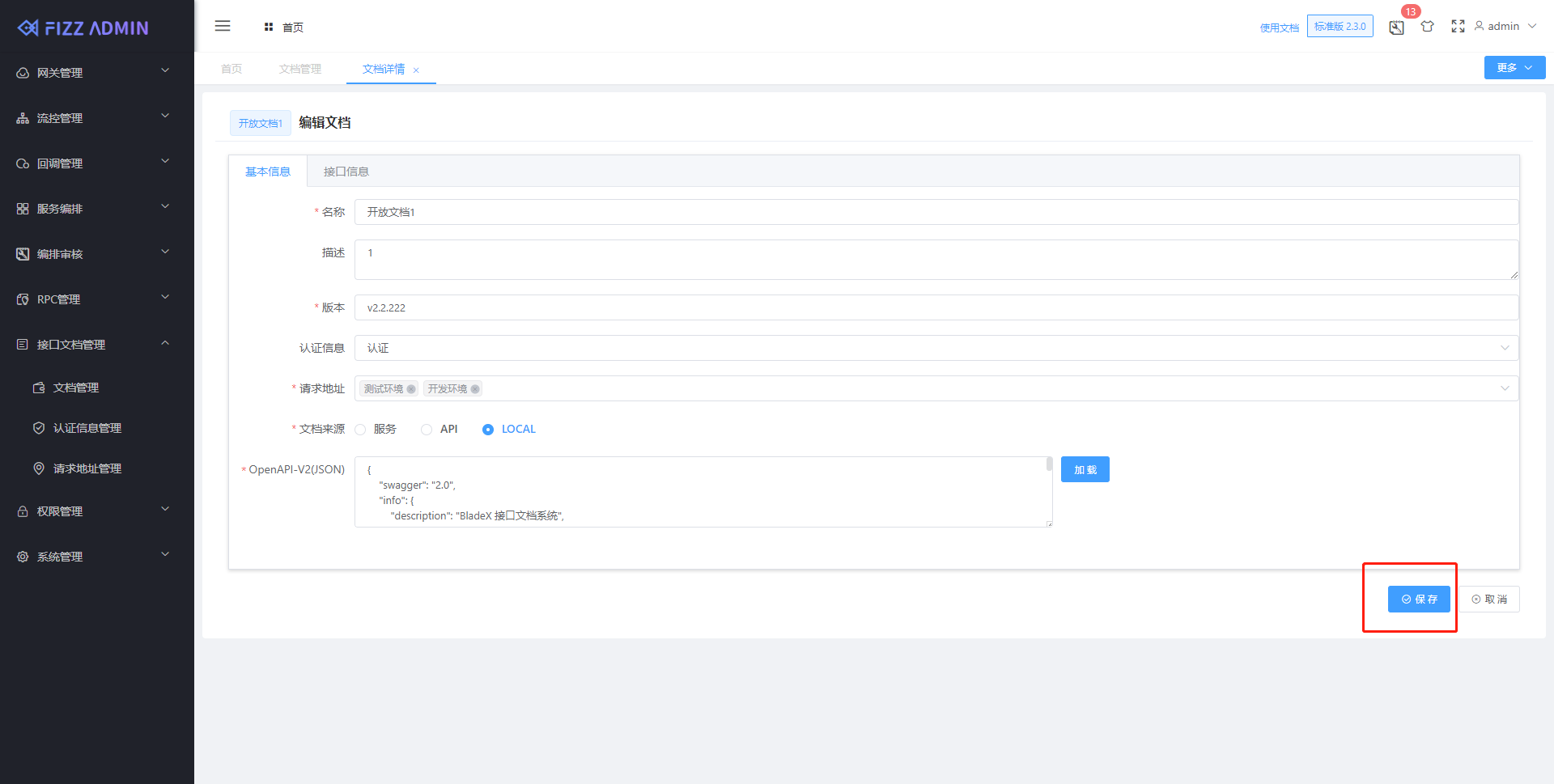Screen dimensions: 1554x784
Task: Click the OpenAPI JSON textarea scrollbar
Action: tap(1049, 464)
